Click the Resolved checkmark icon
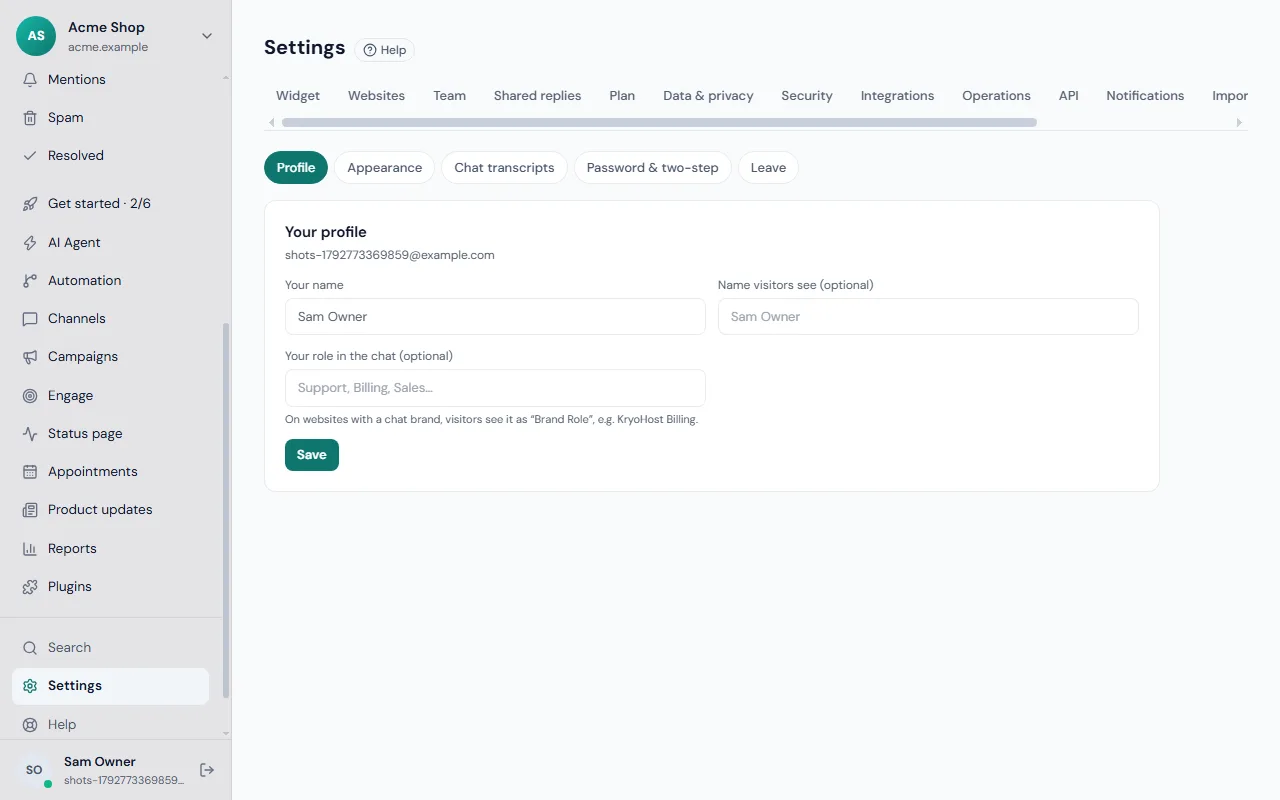Image resolution: width=1280 pixels, height=800 pixels. point(30,155)
